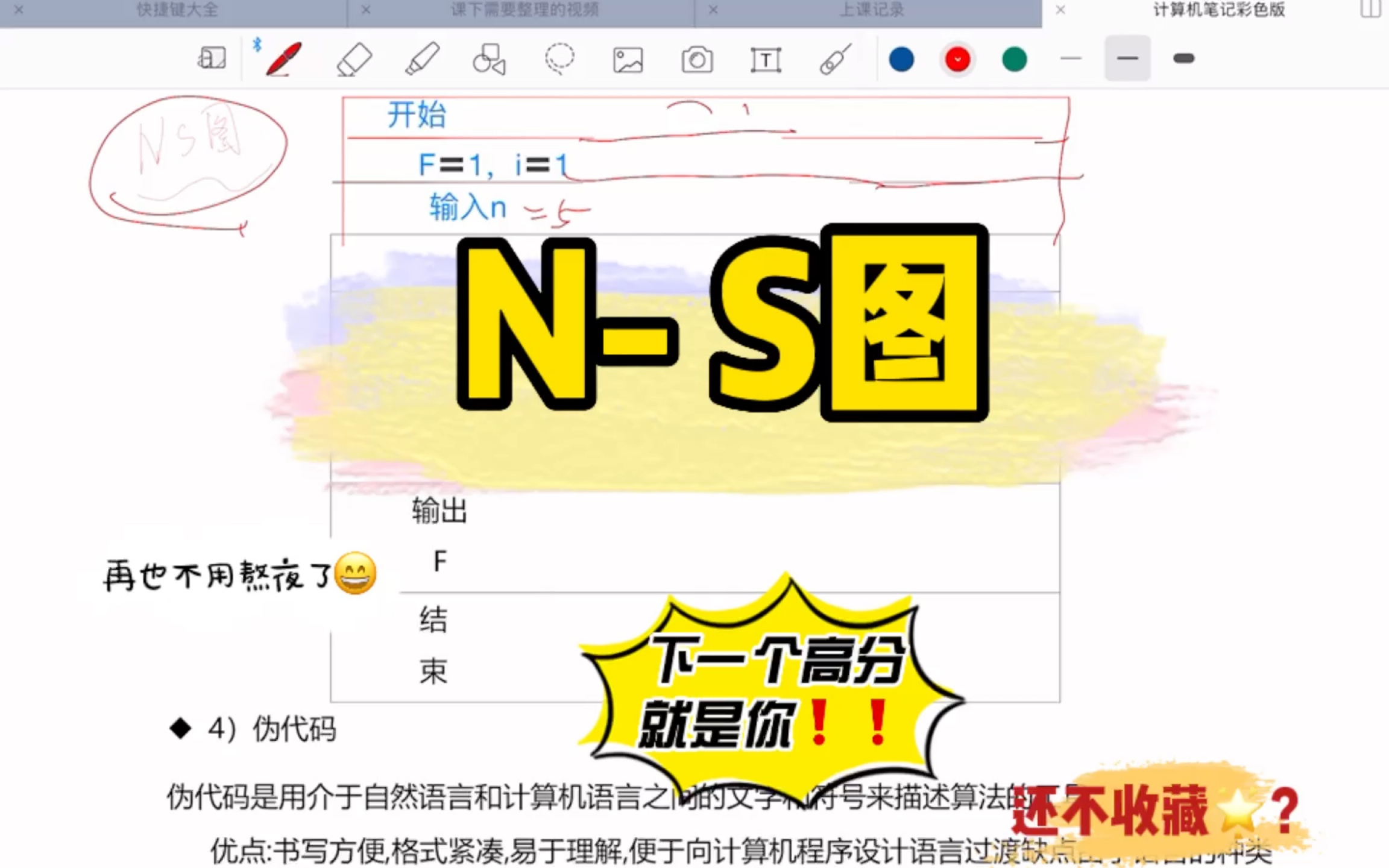Select the lasso selection tool
This screenshot has height=868, width=1389.
click(x=559, y=59)
